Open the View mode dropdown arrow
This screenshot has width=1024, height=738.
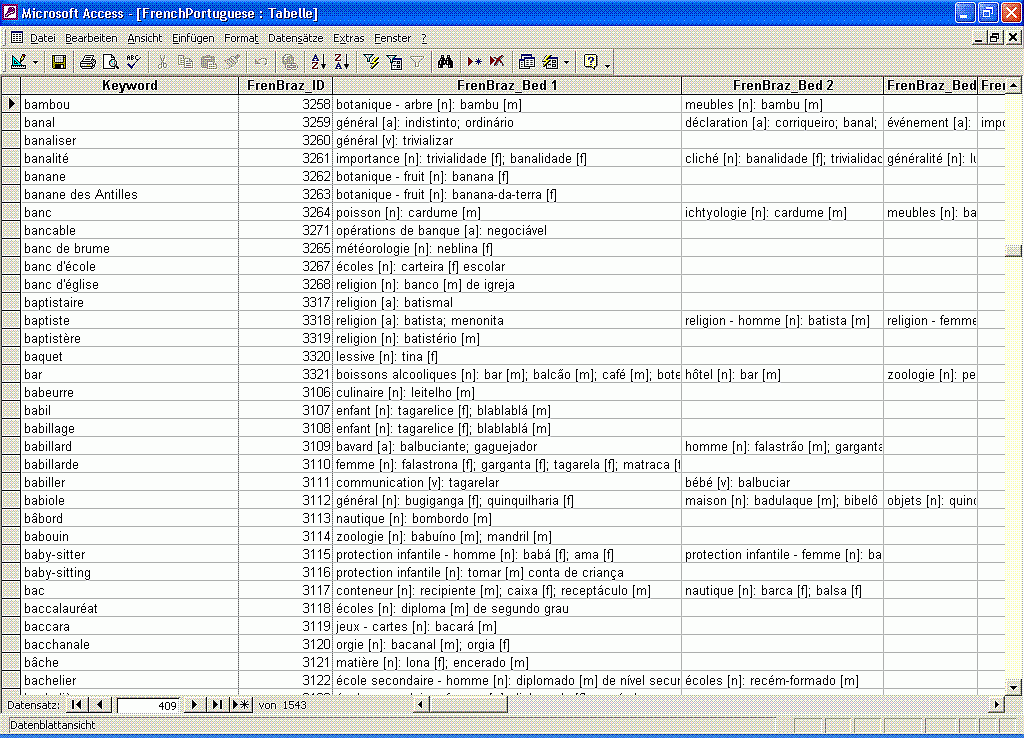(x=37, y=62)
